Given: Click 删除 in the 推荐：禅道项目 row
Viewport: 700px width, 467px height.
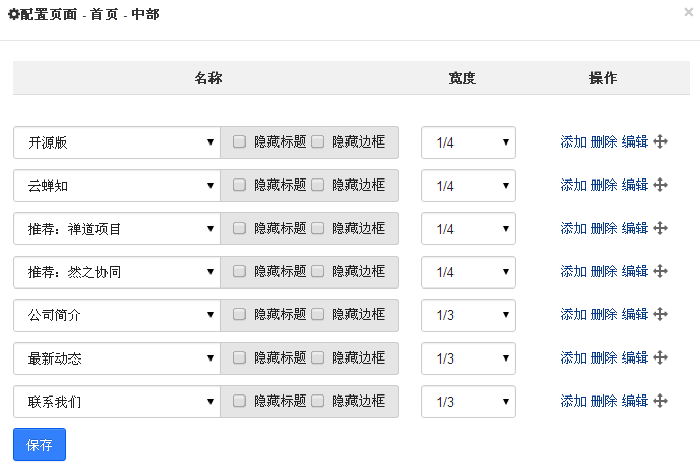Looking at the screenshot, I should point(604,228).
